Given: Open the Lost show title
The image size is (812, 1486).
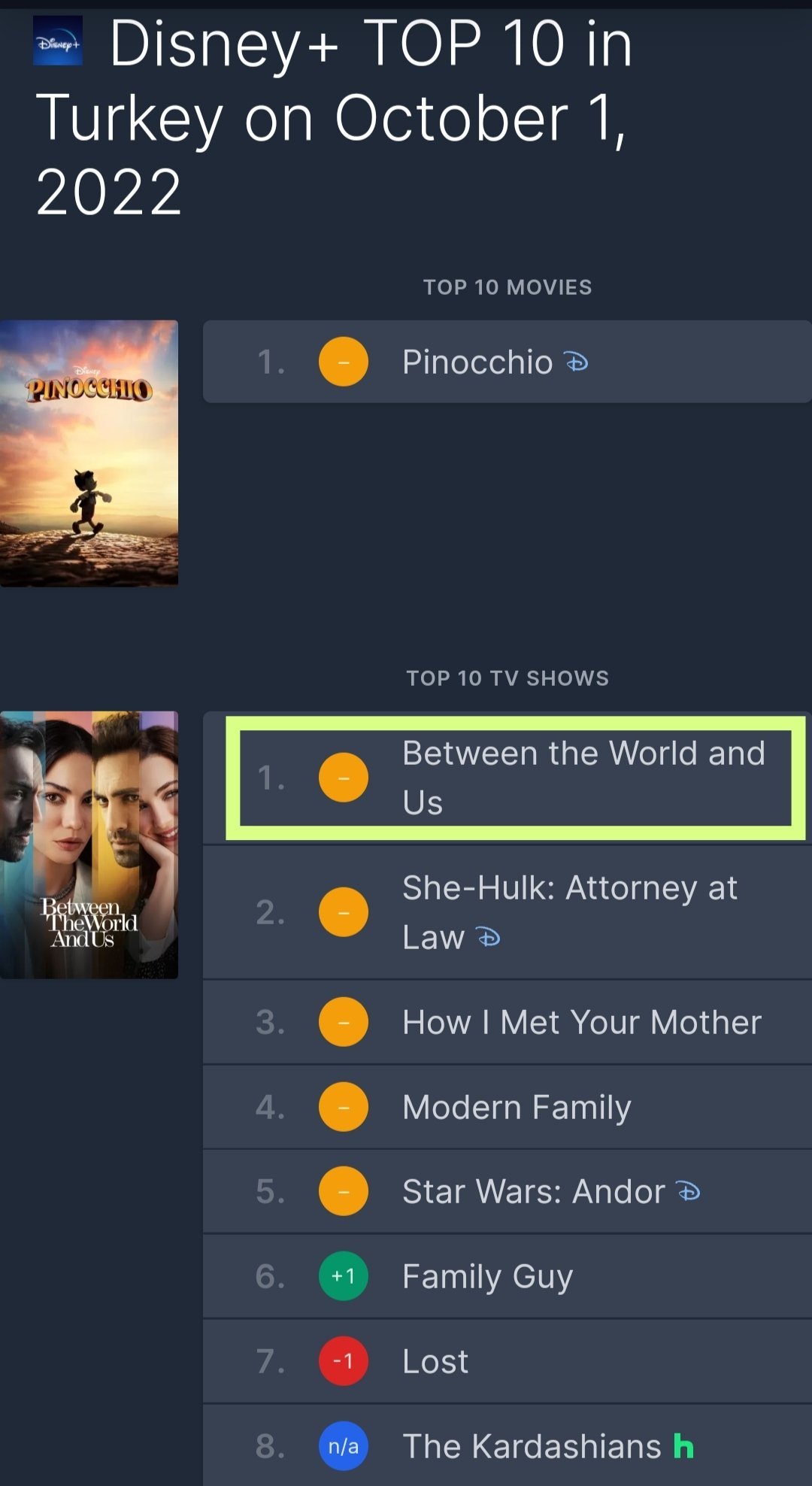Looking at the screenshot, I should click(x=435, y=1361).
